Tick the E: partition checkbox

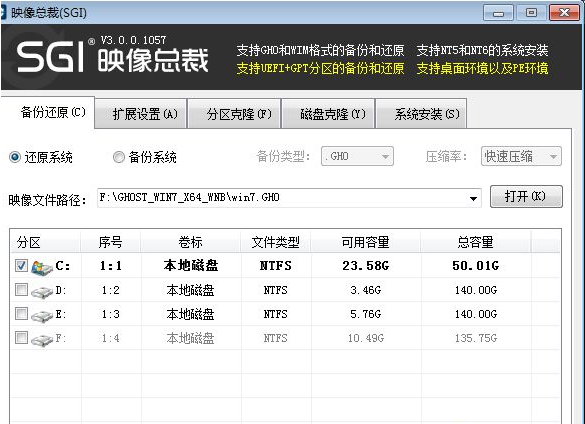tap(21, 314)
